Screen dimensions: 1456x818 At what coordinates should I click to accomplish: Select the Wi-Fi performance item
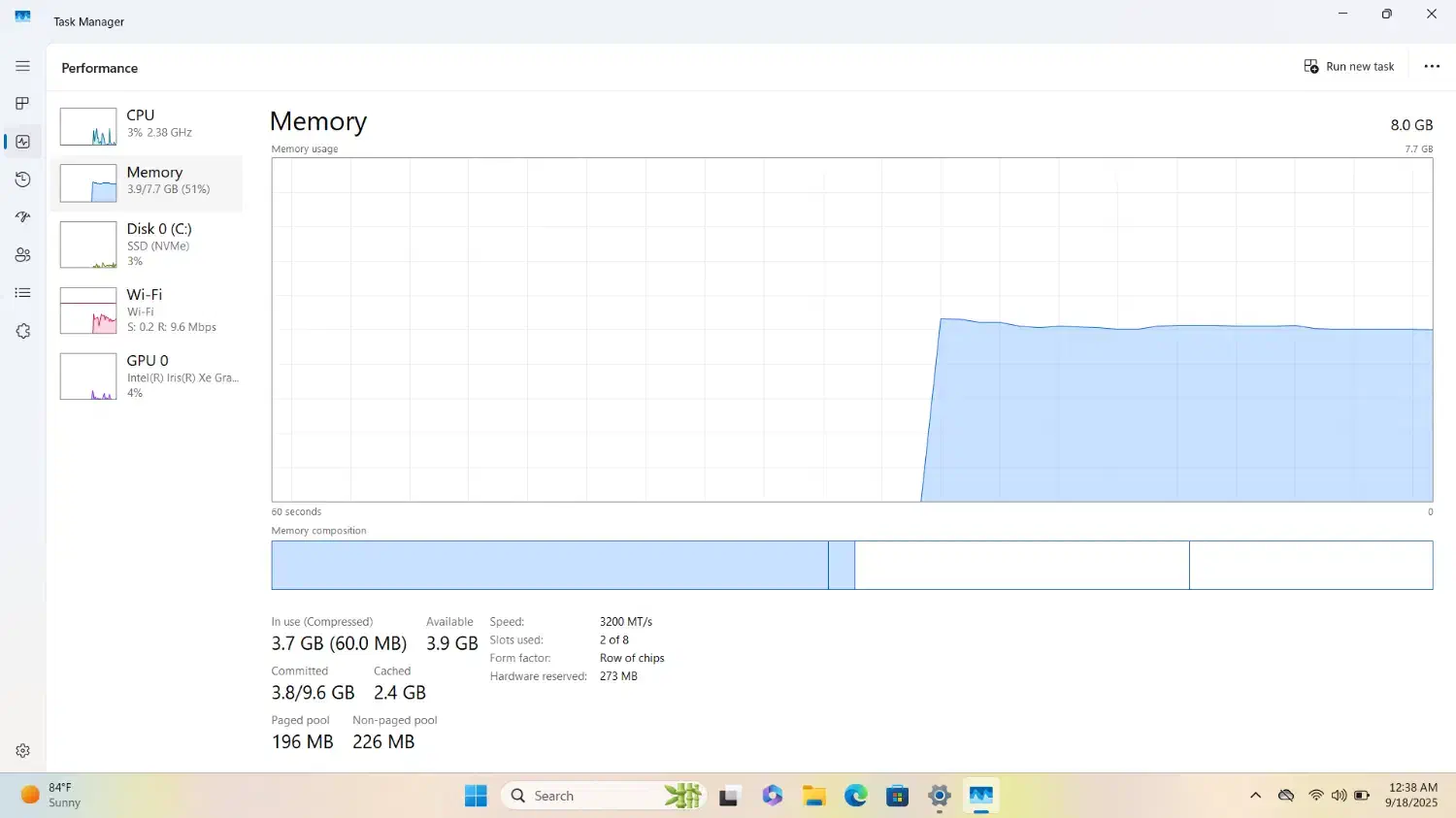(148, 311)
